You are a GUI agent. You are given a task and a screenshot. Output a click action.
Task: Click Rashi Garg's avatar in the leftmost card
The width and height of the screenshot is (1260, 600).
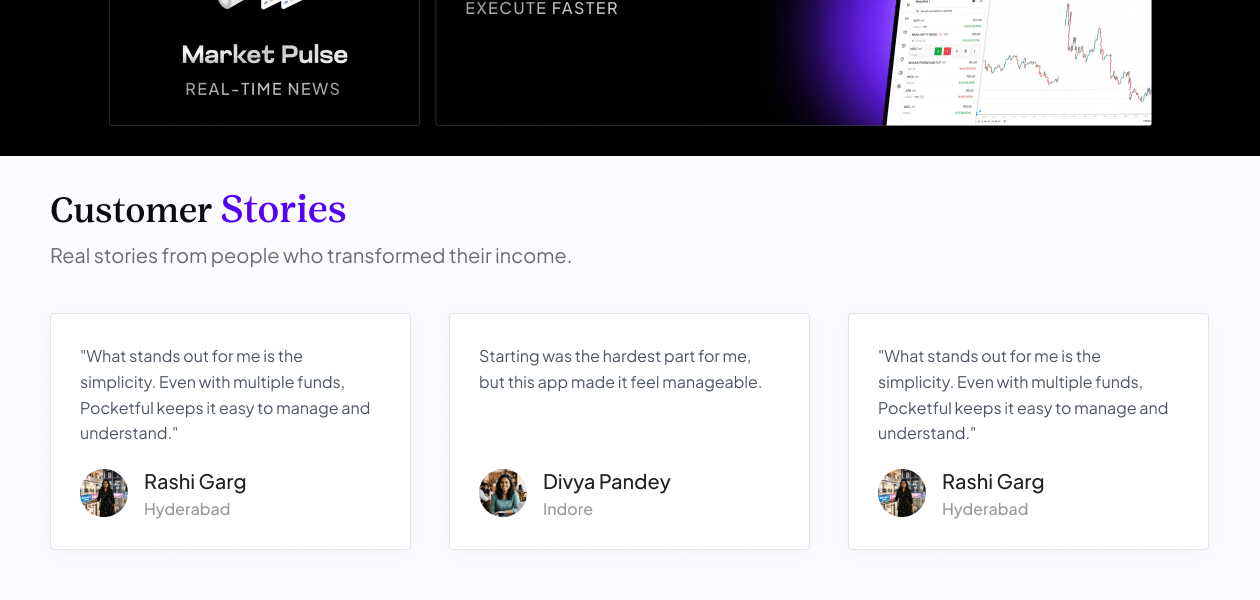104,493
